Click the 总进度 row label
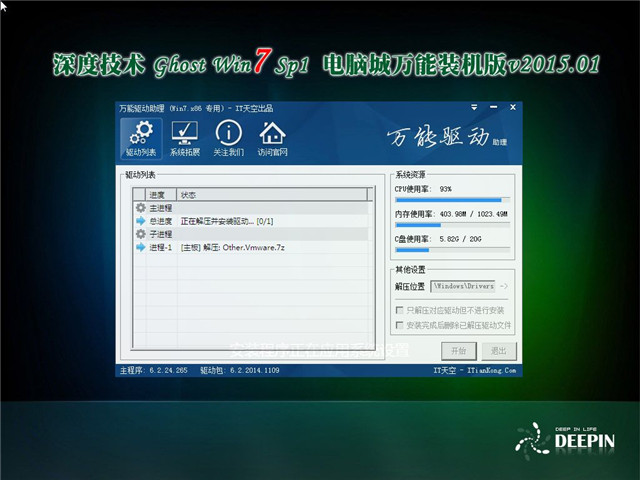Screen dimensions: 640x480 point(160,221)
